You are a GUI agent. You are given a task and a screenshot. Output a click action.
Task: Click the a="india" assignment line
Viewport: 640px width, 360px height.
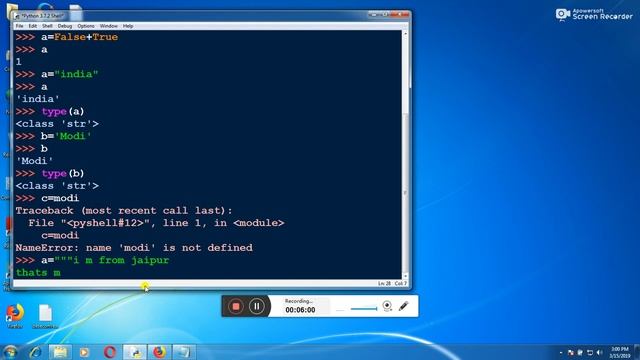pos(57,74)
